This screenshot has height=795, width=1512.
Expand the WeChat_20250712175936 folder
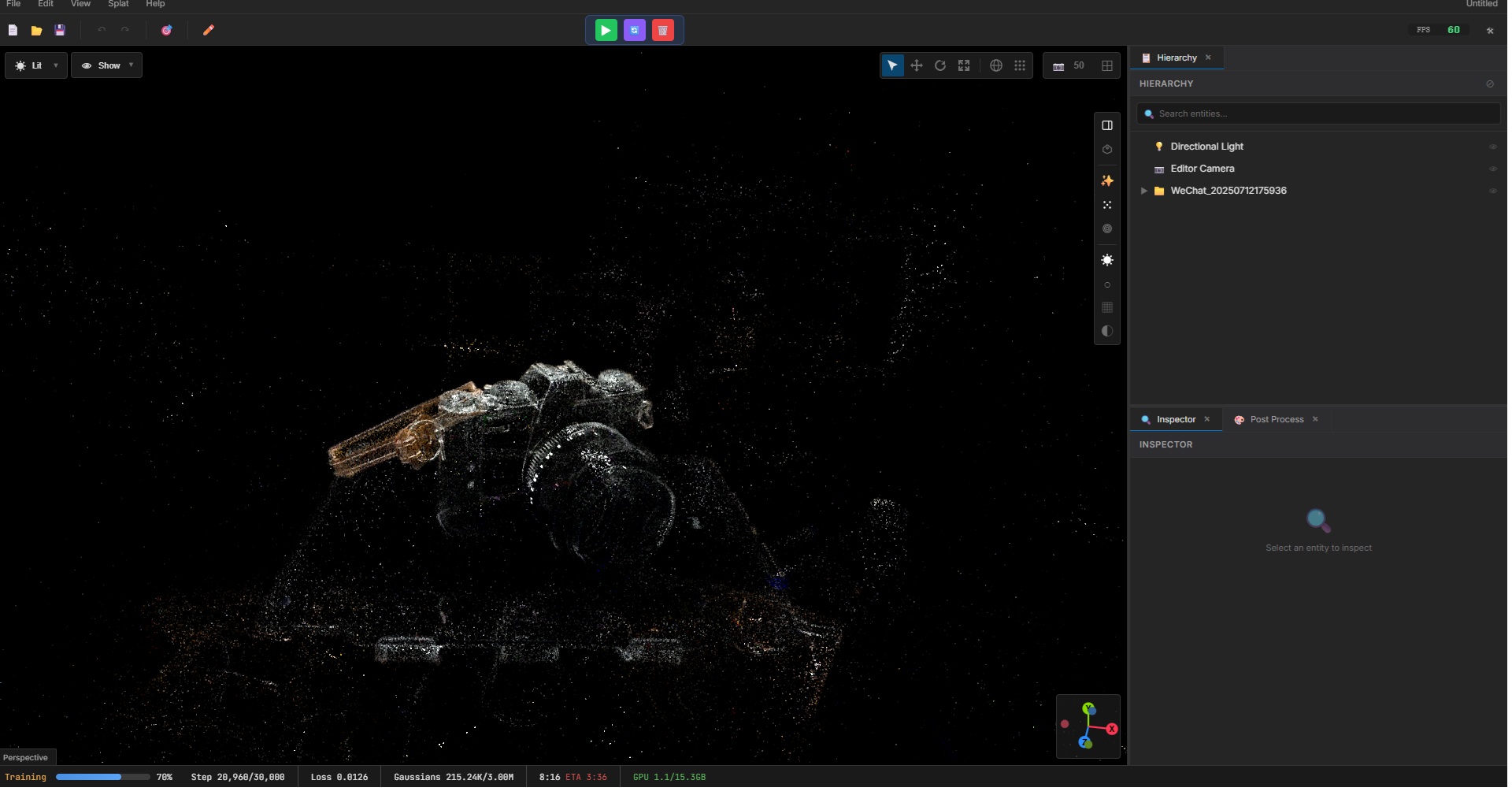coord(1143,190)
